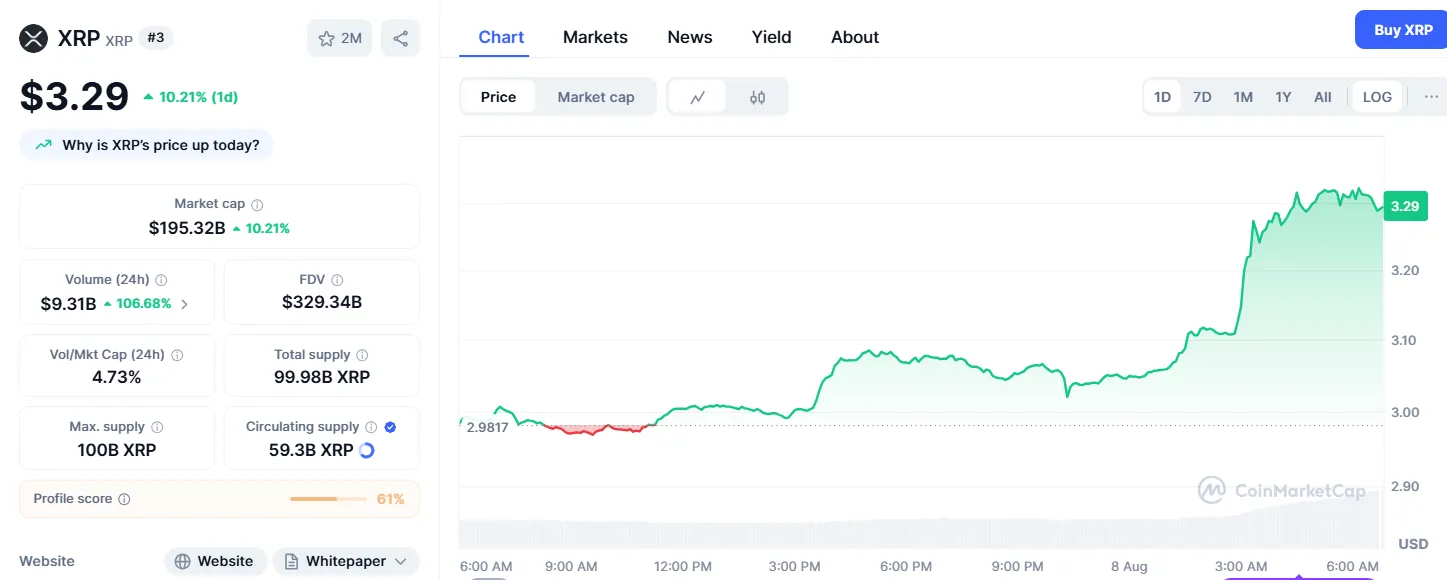Select the 7D time range
Viewport: 1447px width, 580px height.
click(x=1202, y=97)
